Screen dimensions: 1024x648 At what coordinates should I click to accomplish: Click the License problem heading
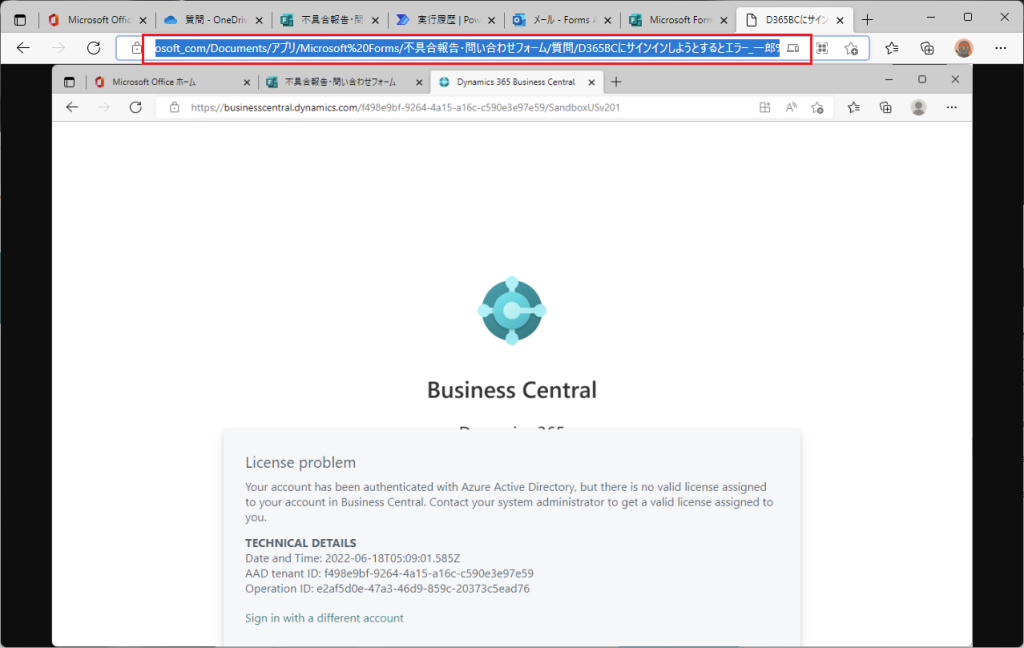(300, 462)
